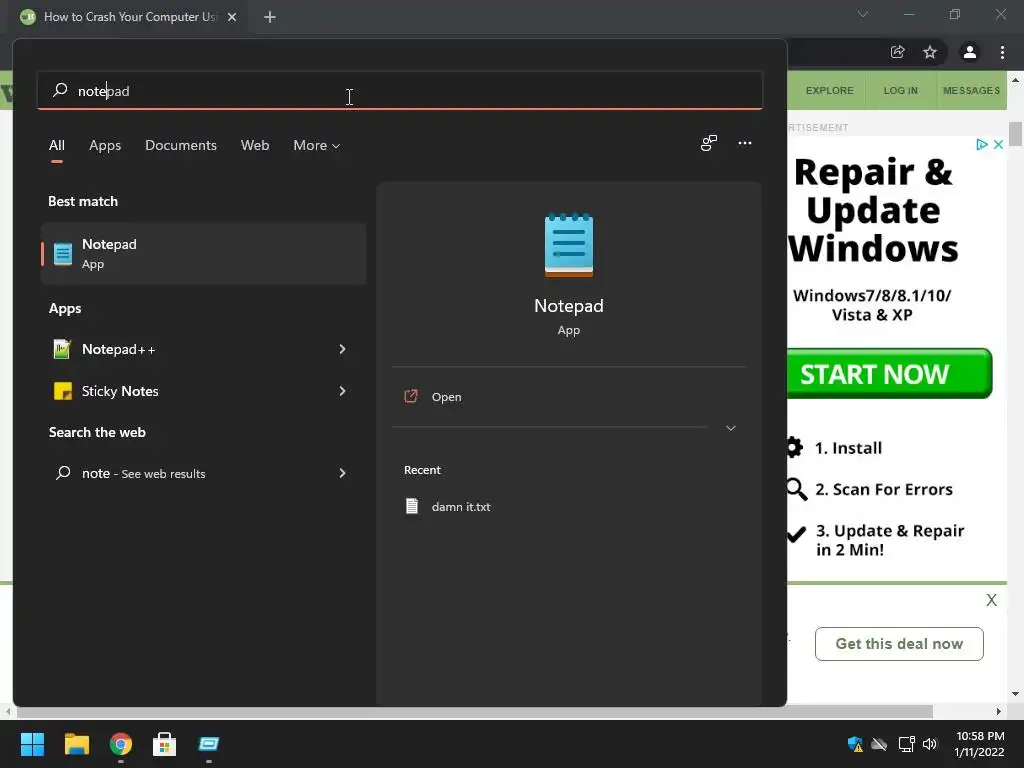Click the scroll-down arrow on the page scrollbar
1024x768 pixels.
(x=1015, y=694)
